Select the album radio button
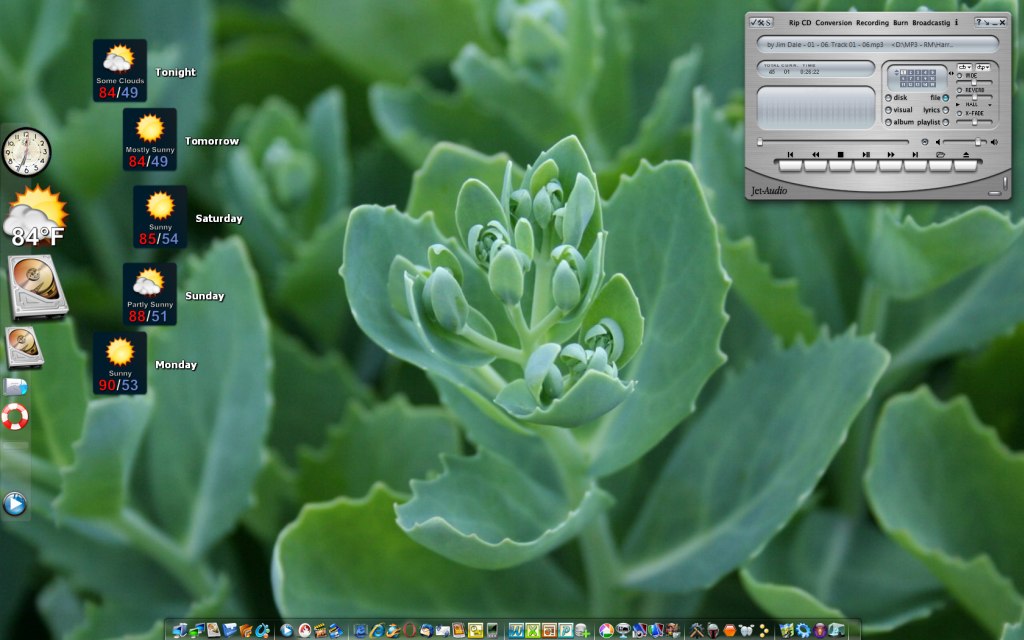1024x640 pixels. coord(888,122)
